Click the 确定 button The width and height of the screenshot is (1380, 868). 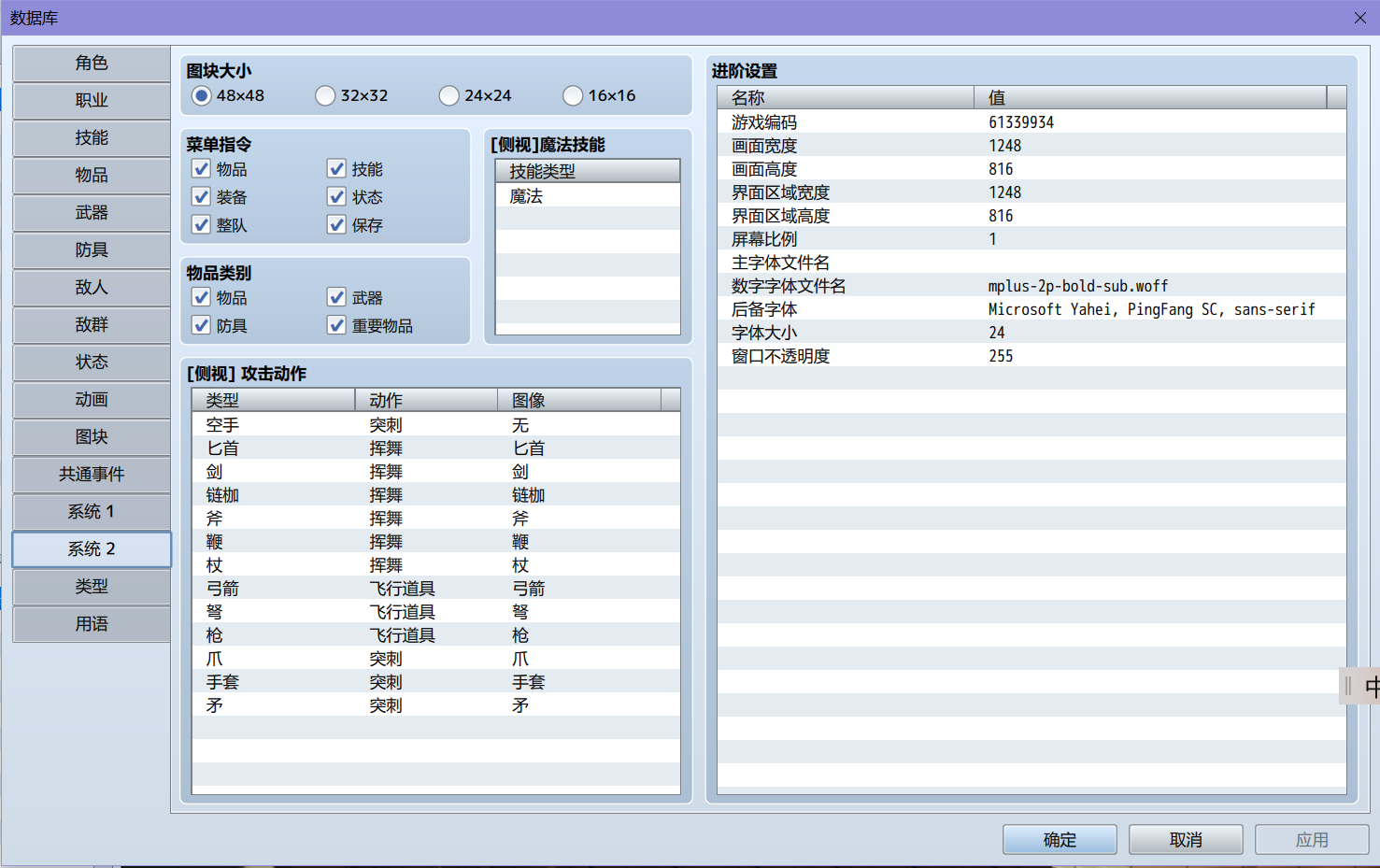click(1060, 840)
